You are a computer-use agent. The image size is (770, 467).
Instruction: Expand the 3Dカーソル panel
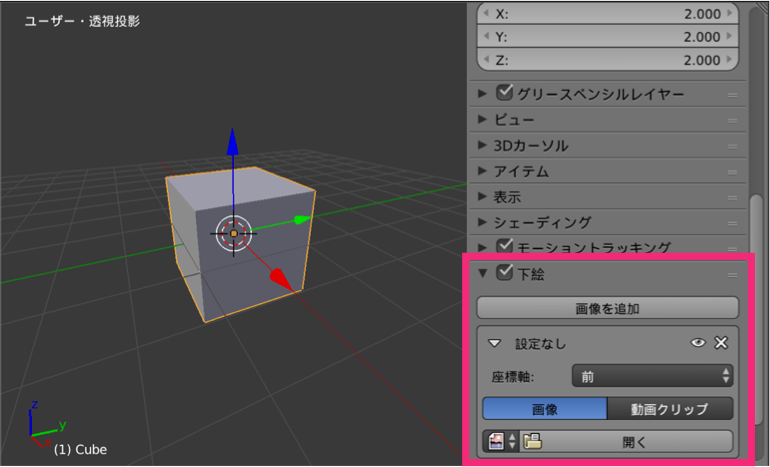pos(483,146)
